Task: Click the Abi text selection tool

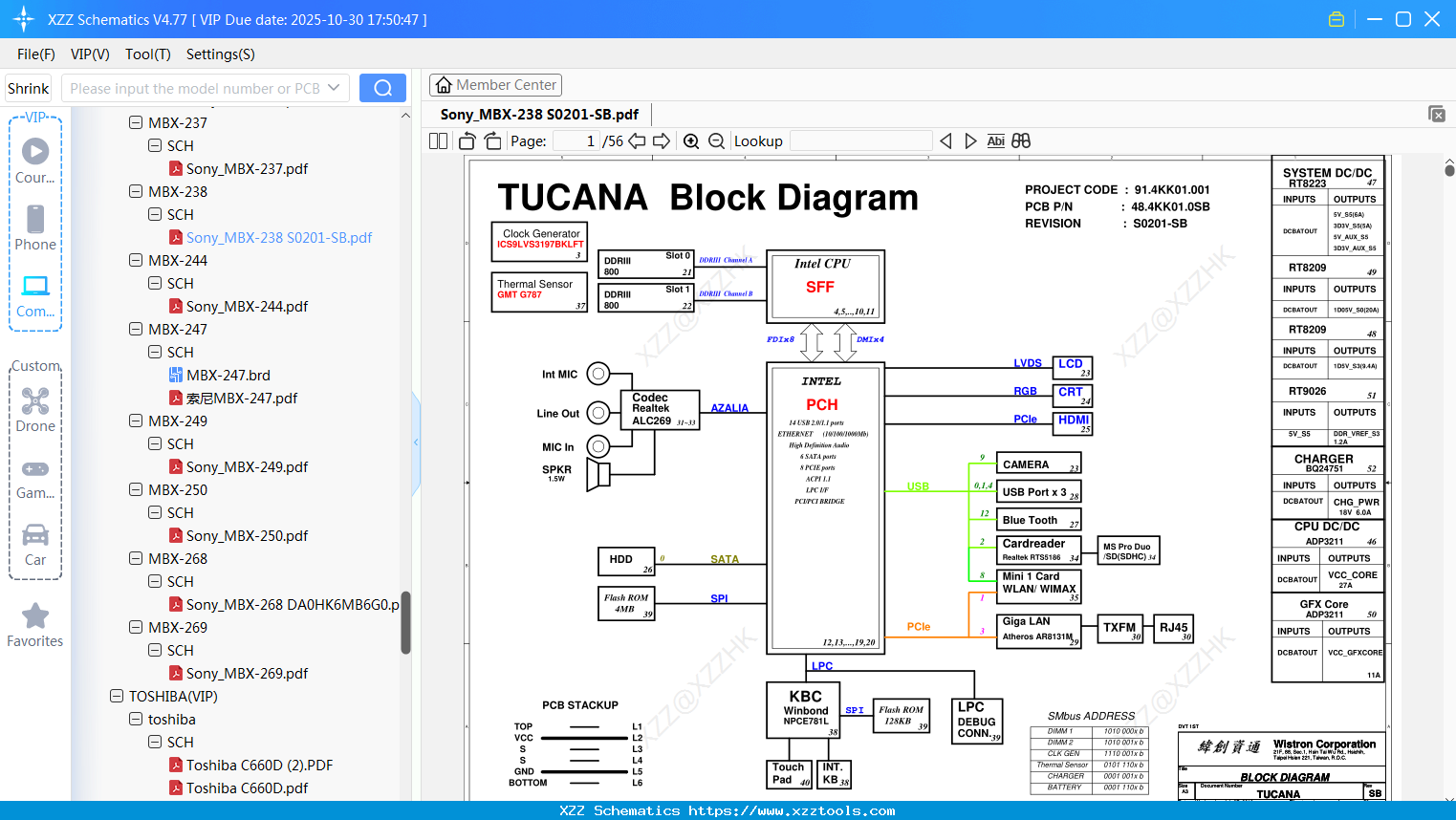Action: click(995, 141)
